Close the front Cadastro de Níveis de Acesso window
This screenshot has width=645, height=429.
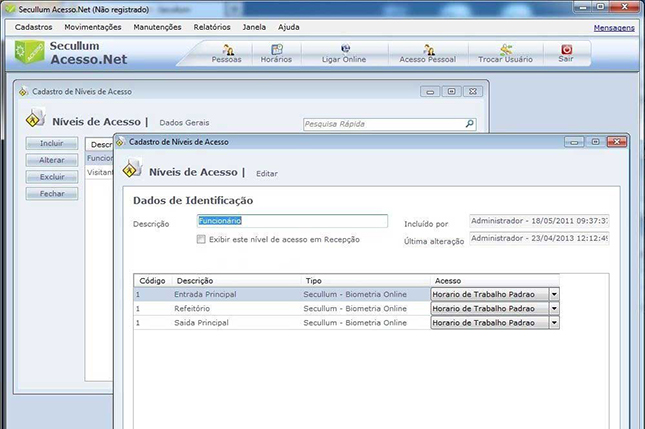(617, 142)
